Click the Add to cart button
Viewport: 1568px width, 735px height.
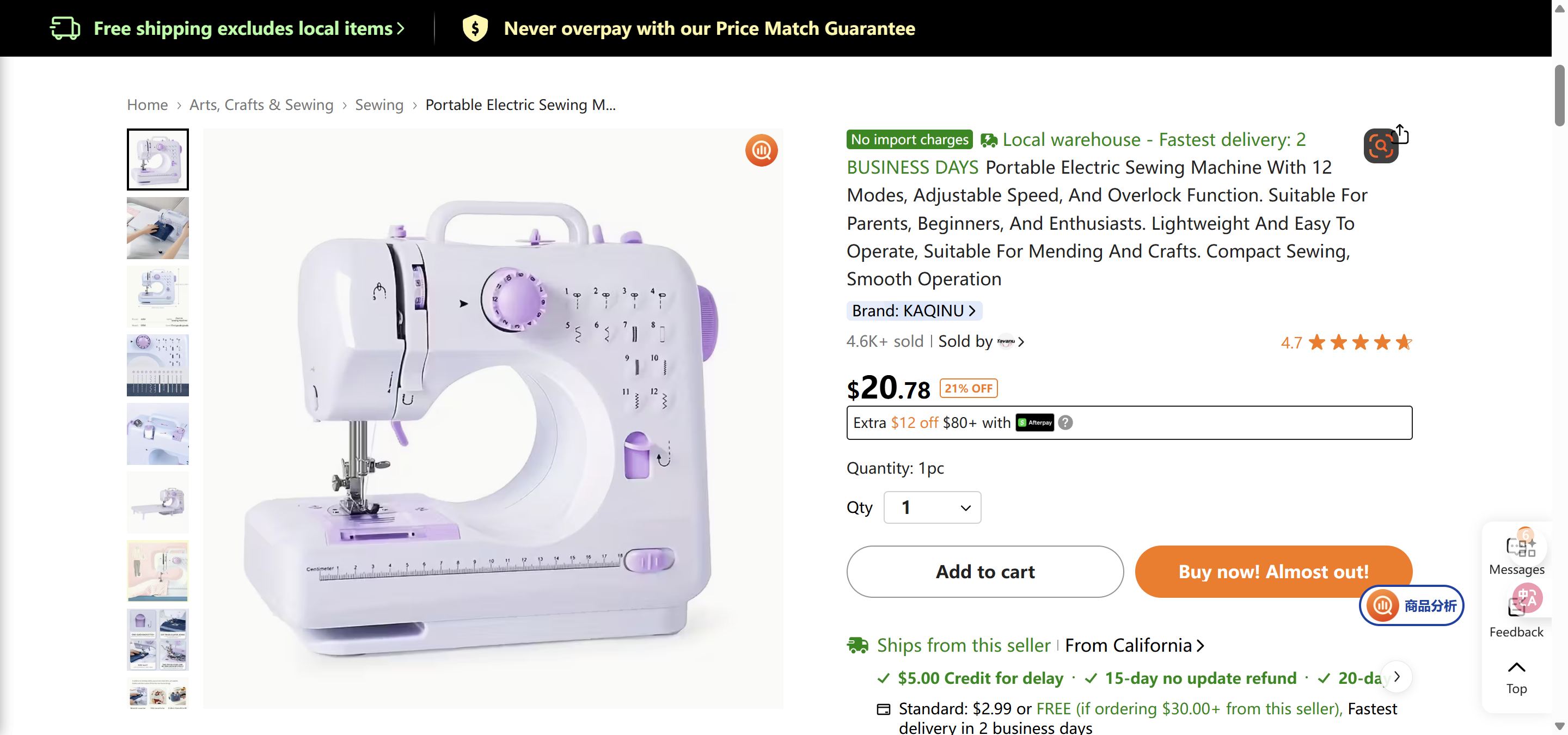tap(984, 571)
